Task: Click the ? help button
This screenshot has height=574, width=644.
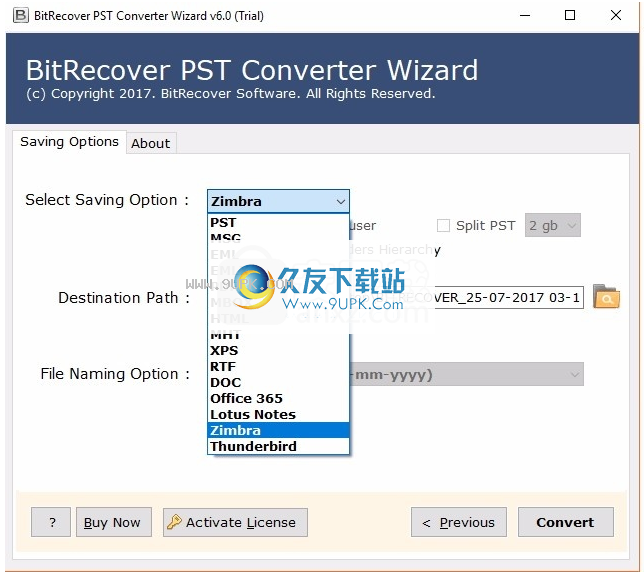Action: click(51, 522)
